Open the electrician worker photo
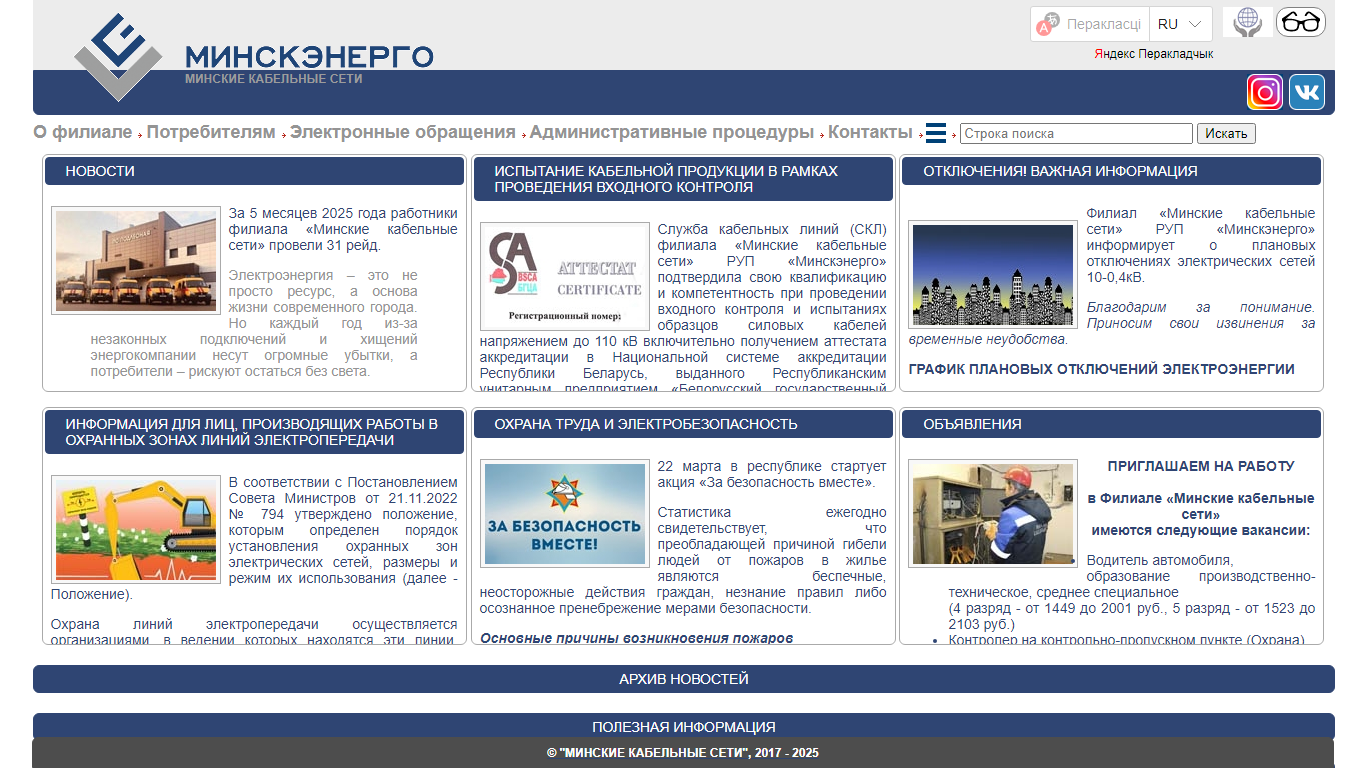The image size is (1366, 768). (x=993, y=514)
